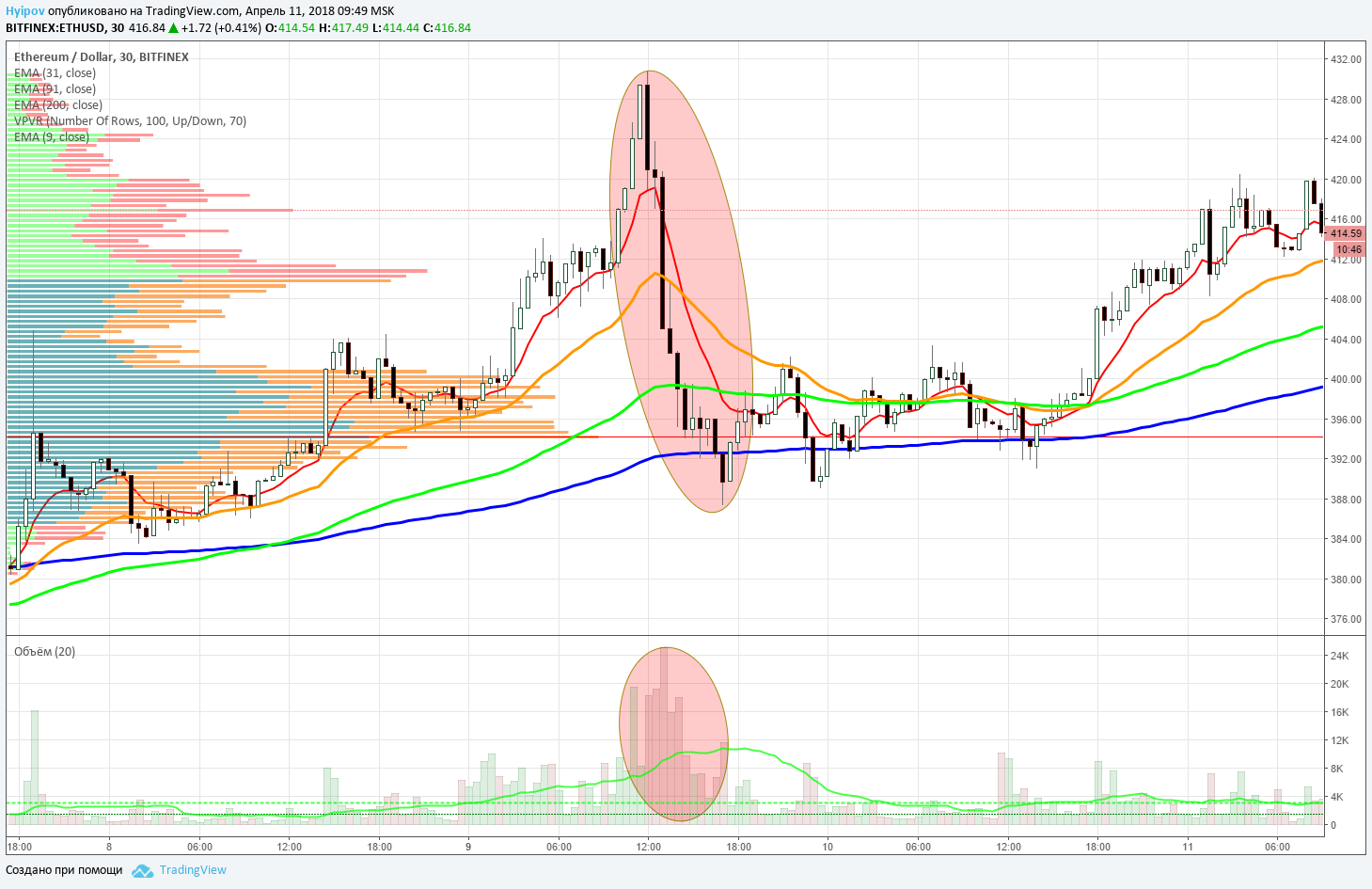The image size is (1372, 889).
Task: Click the 376.00 price axis label
Action: click(x=1346, y=619)
